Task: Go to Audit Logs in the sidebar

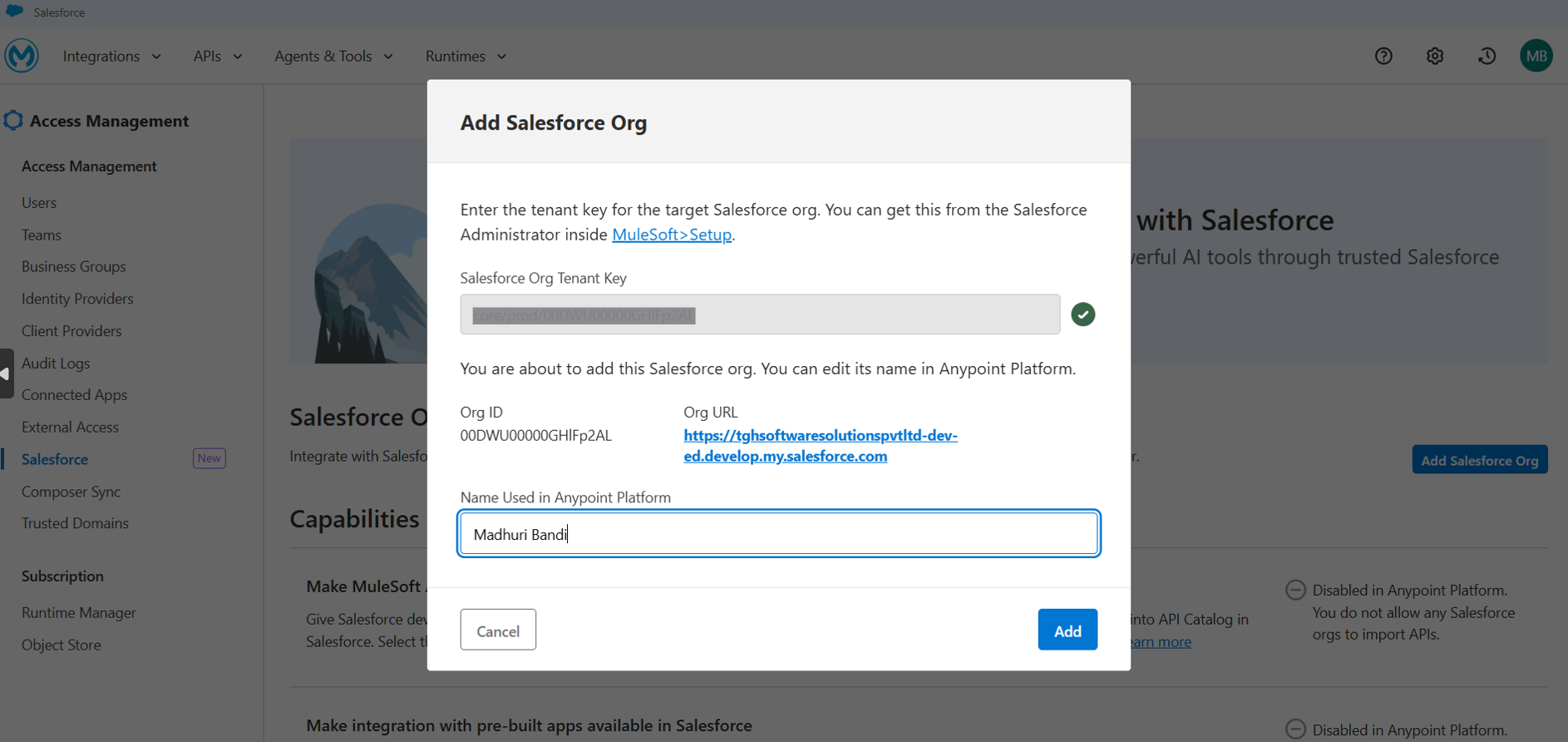Action: [56, 364]
